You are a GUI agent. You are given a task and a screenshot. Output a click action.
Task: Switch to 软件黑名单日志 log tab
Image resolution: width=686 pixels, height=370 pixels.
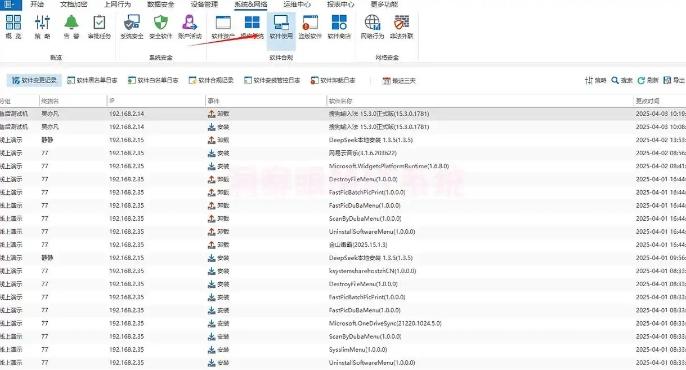(x=92, y=80)
